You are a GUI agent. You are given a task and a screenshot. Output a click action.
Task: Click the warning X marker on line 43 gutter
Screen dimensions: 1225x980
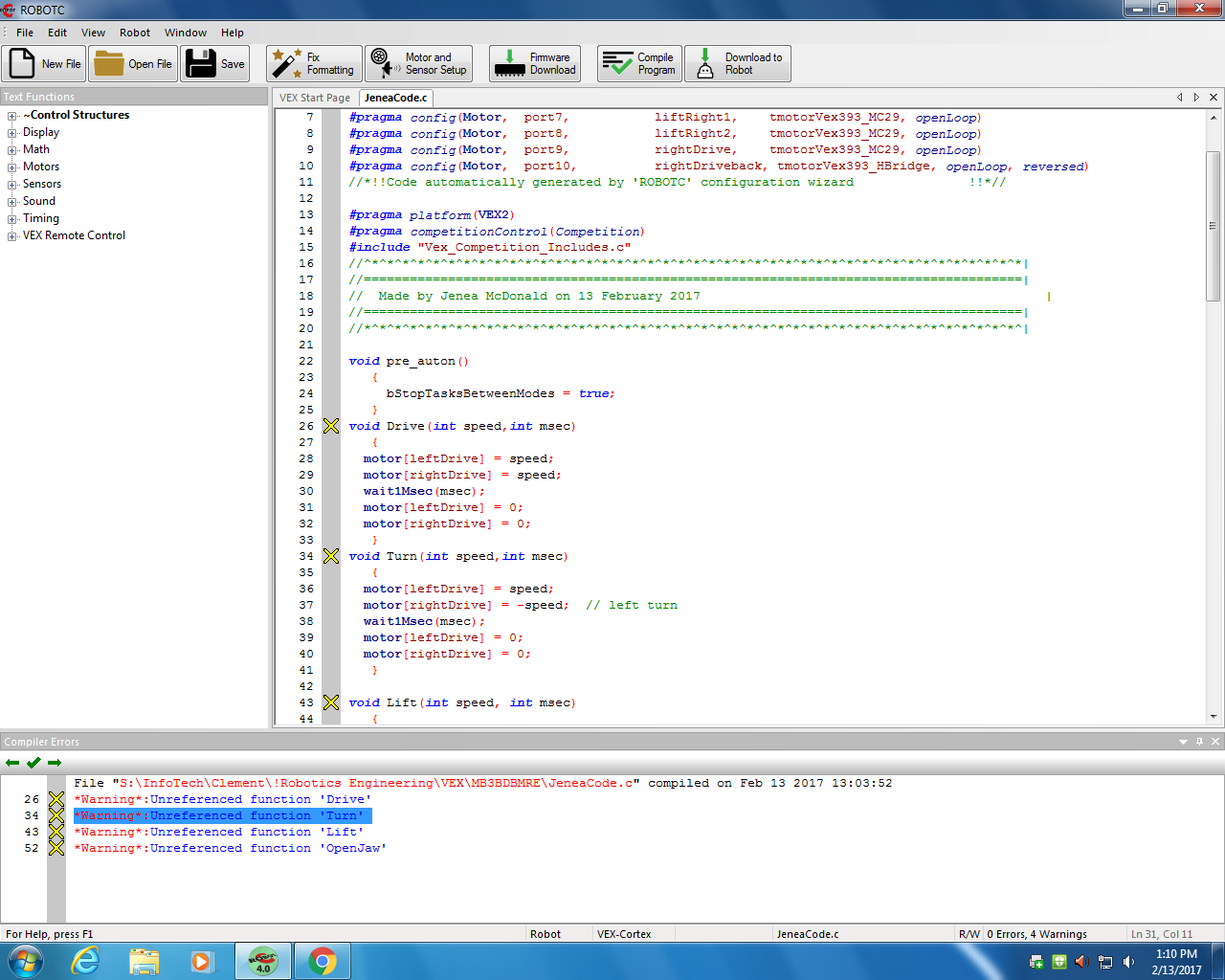click(331, 702)
